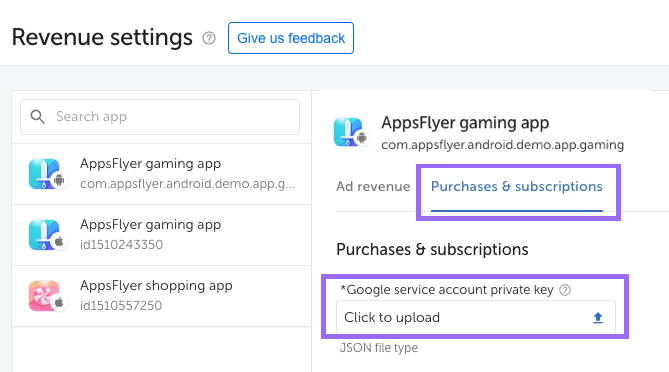Click the Give us feedback button
Screen dimensions: 669x372
tap(291, 38)
